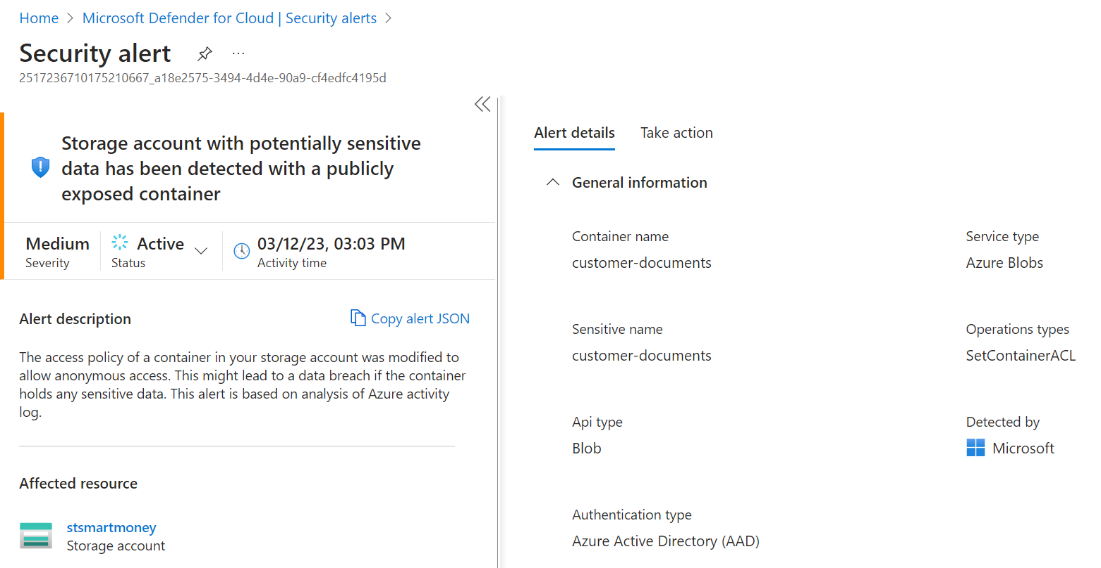Go to Home breadcrumb
The height and width of the screenshot is (568, 1101).
[x=39, y=18]
